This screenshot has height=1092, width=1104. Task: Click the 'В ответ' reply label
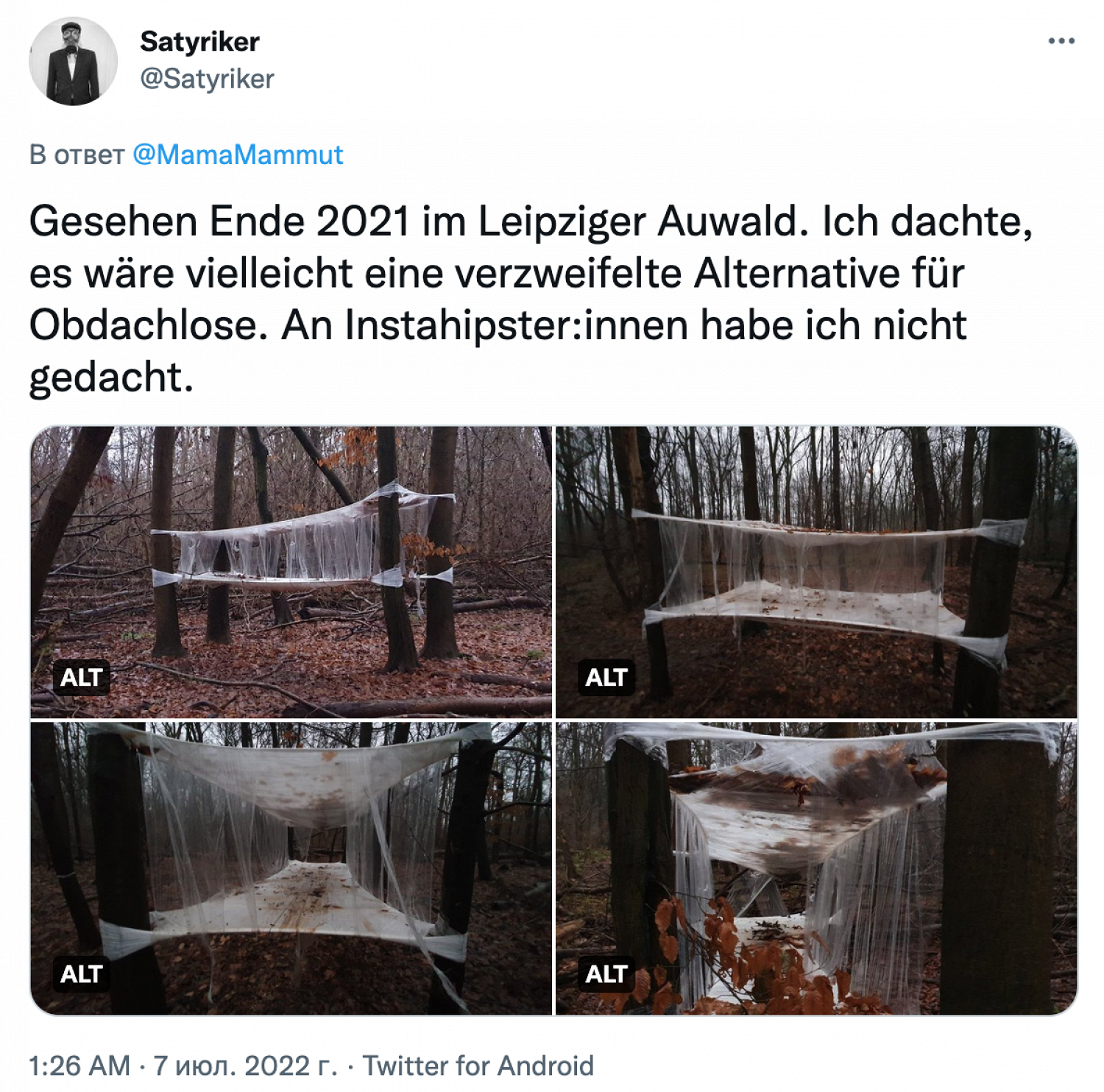pyautogui.click(x=77, y=155)
